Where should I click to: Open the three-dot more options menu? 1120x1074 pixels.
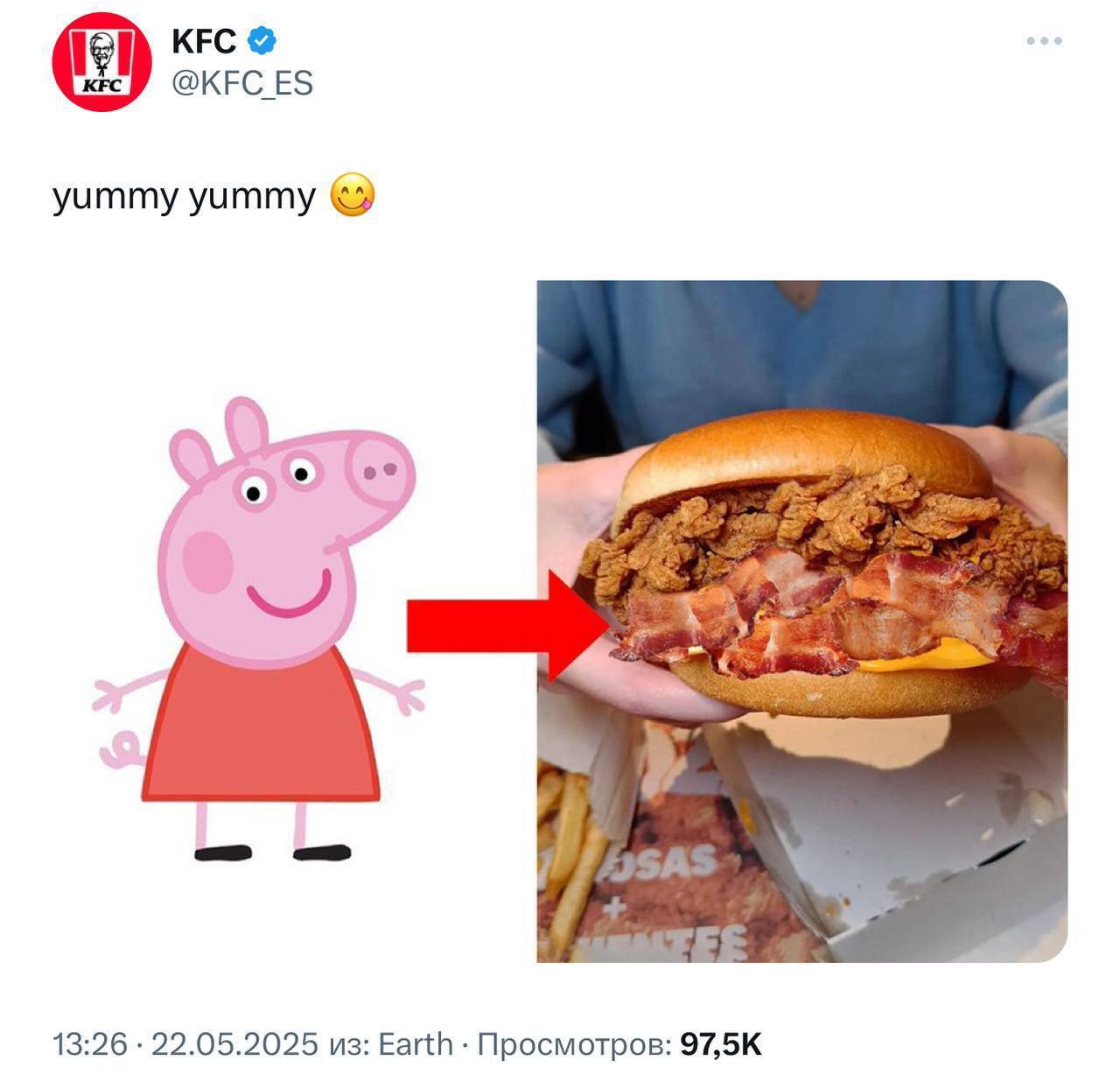(x=1044, y=41)
